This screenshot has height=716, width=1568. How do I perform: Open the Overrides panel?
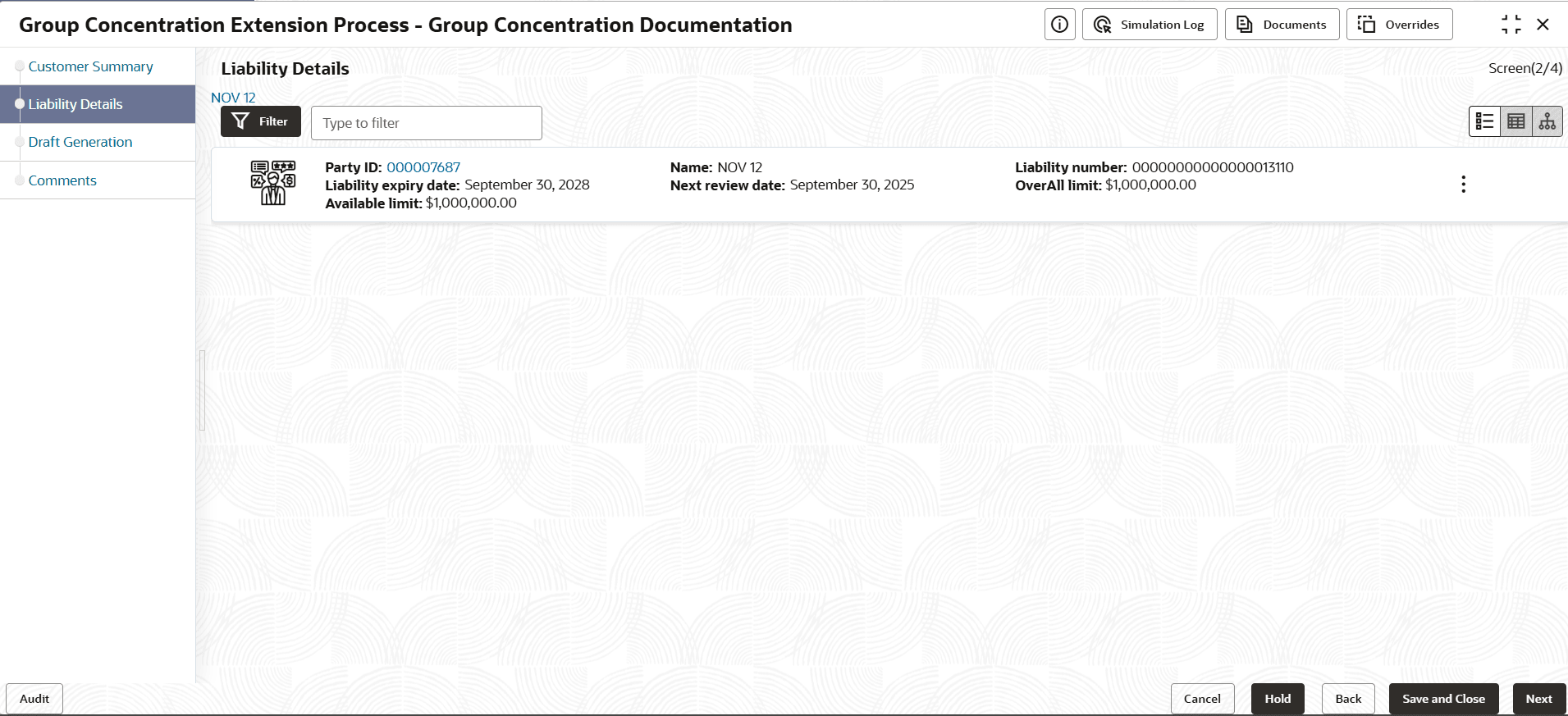coord(1399,25)
